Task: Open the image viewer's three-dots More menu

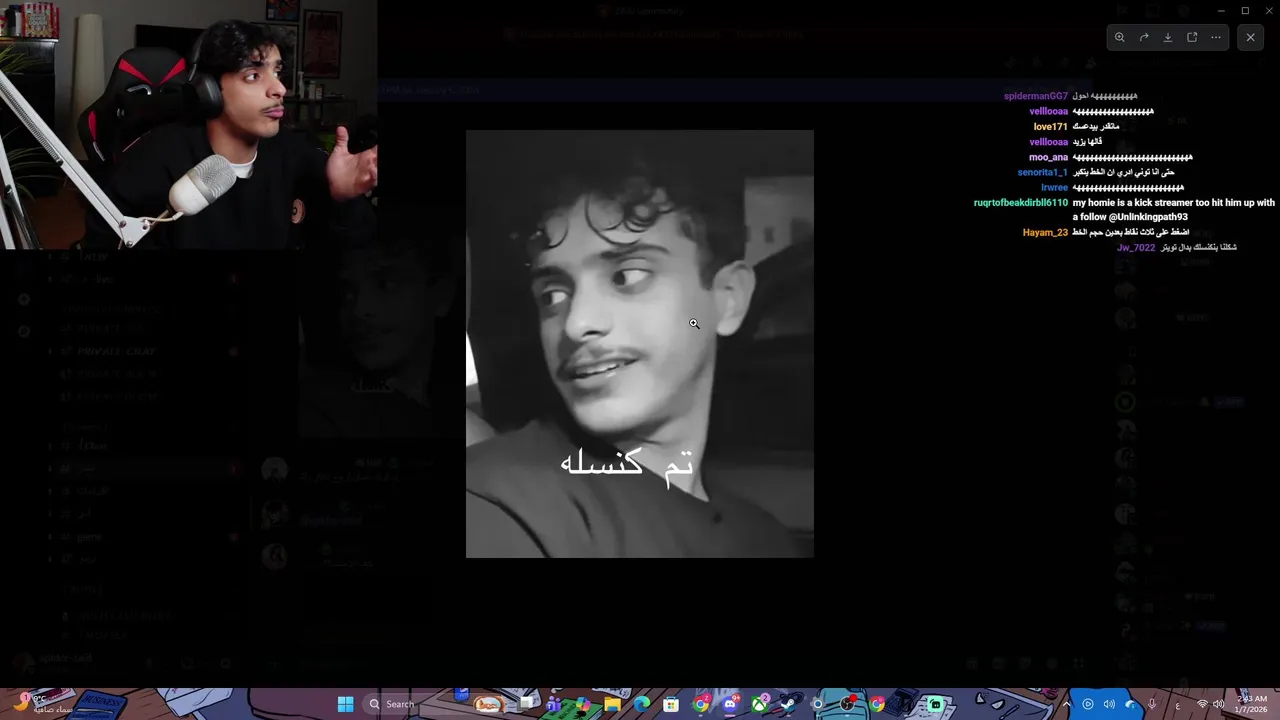Action: (x=1216, y=37)
